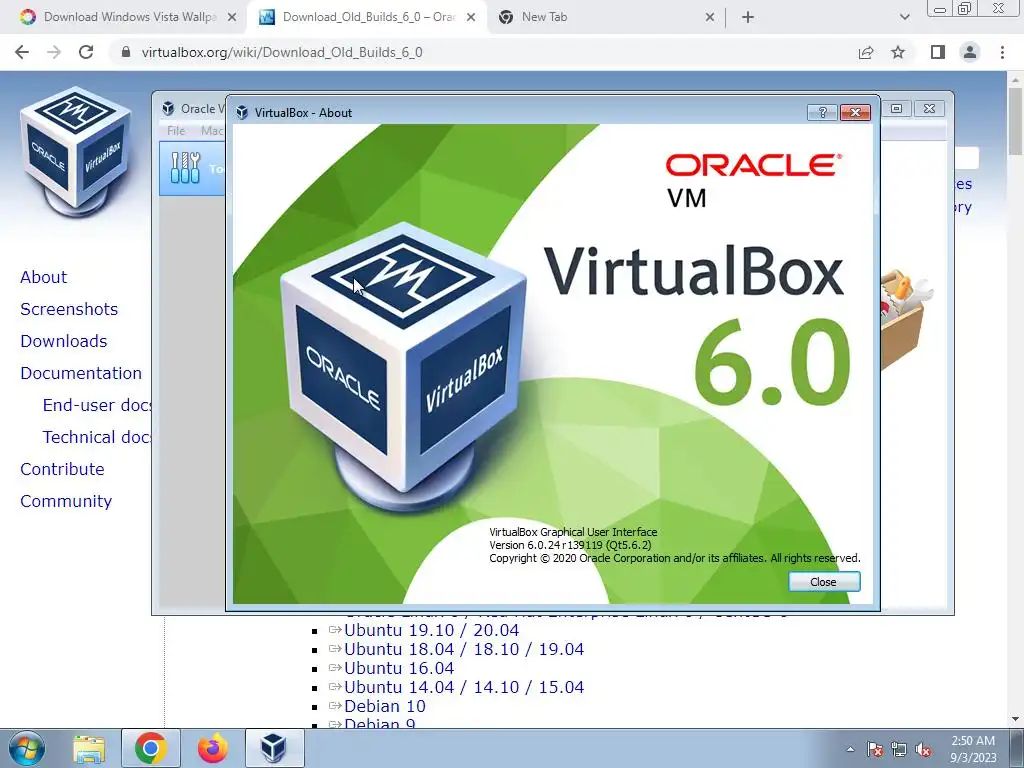Go back in the browser

[x=22, y=52]
